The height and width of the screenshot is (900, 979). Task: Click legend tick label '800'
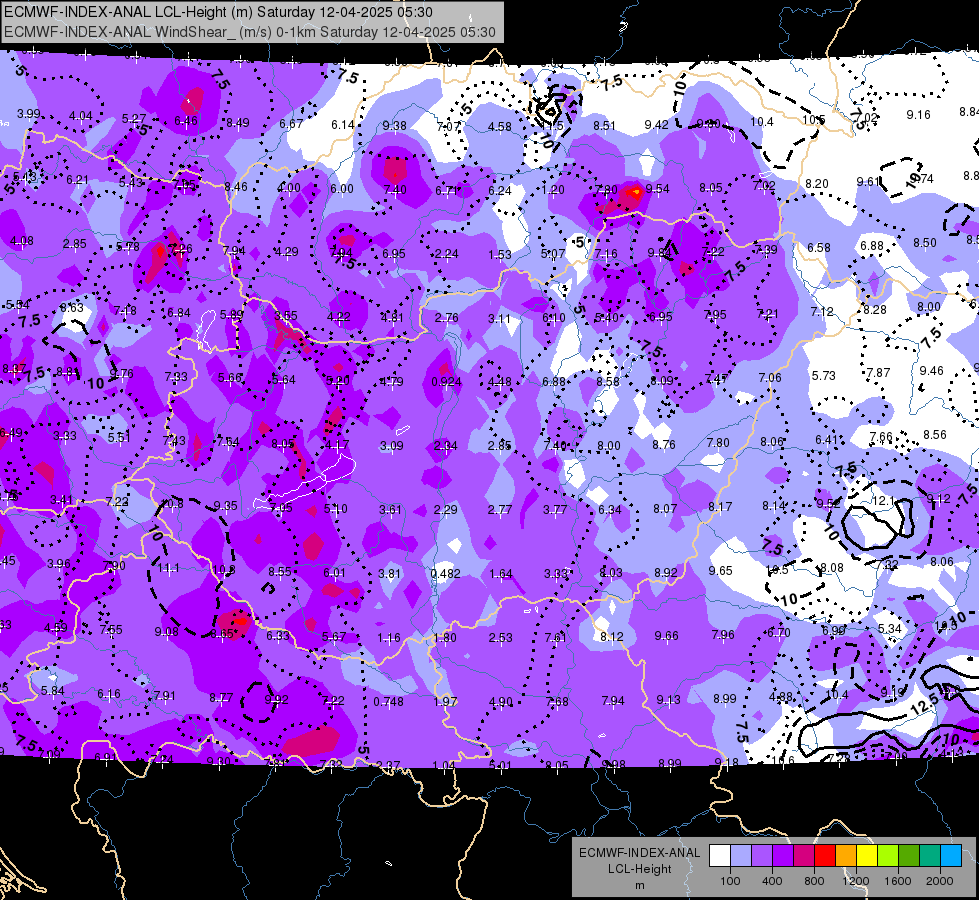pos(814,881)
